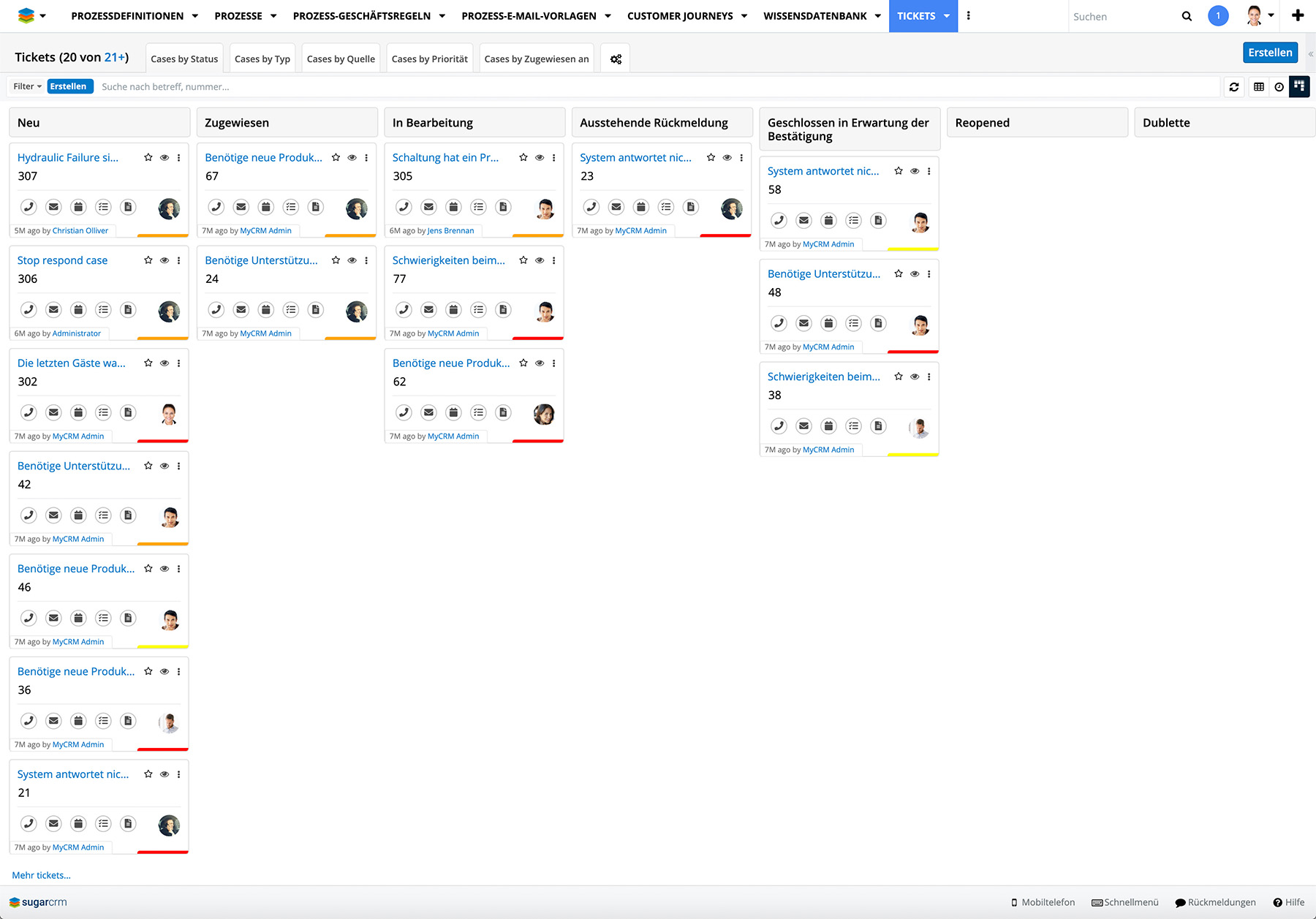Open notifications badge in header
The image size is (1316, 919).
[1218, 16]
